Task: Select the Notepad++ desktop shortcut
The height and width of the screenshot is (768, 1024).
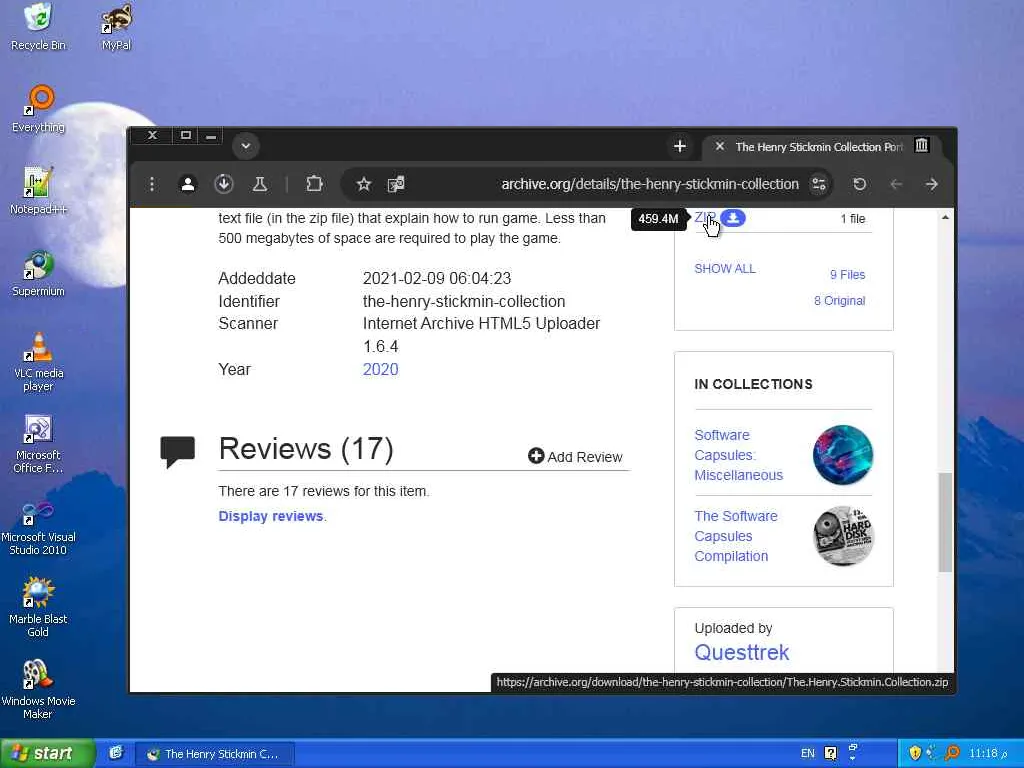Action: point(38,191)
